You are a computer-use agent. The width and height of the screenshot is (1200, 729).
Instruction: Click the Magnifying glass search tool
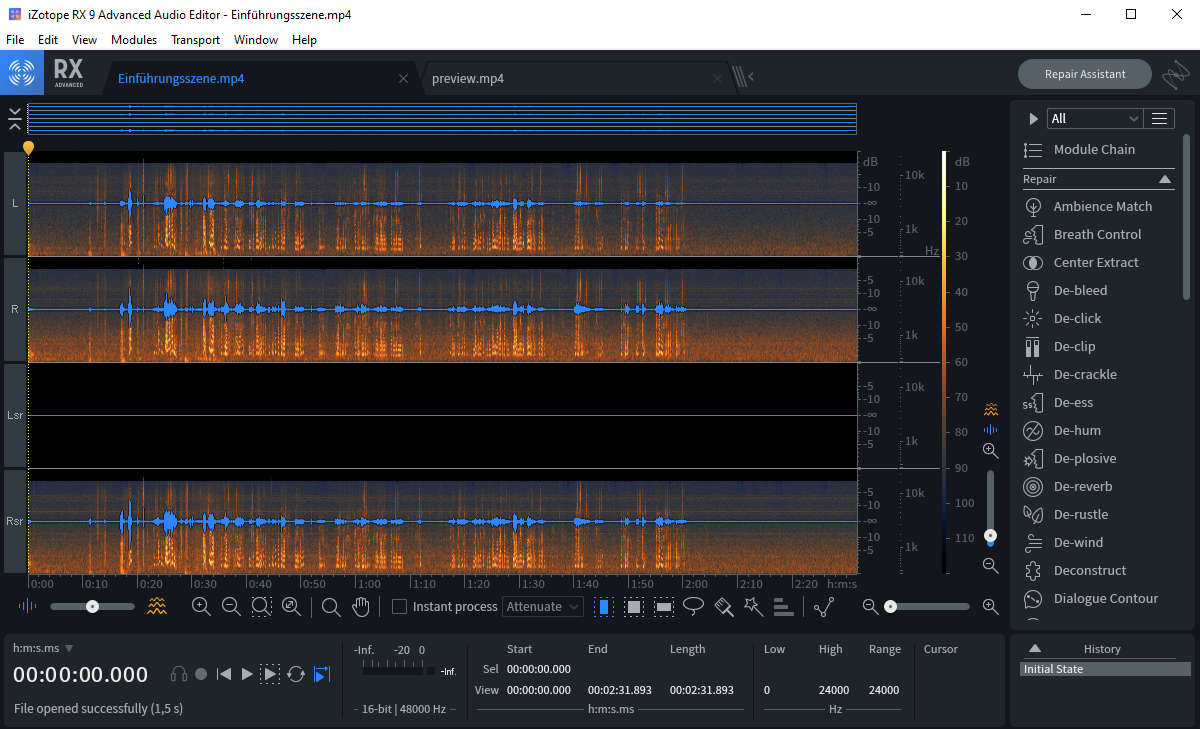click(330, 606)
